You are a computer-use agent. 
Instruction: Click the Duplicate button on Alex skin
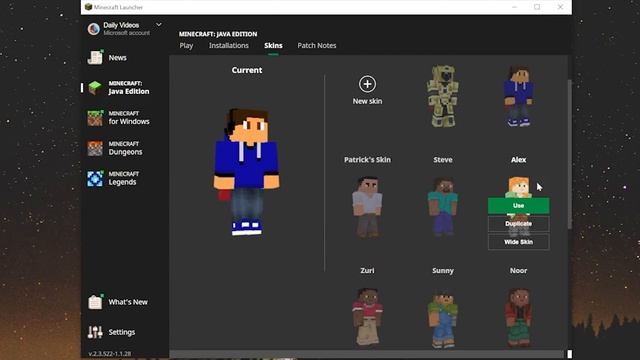[518, 224]
